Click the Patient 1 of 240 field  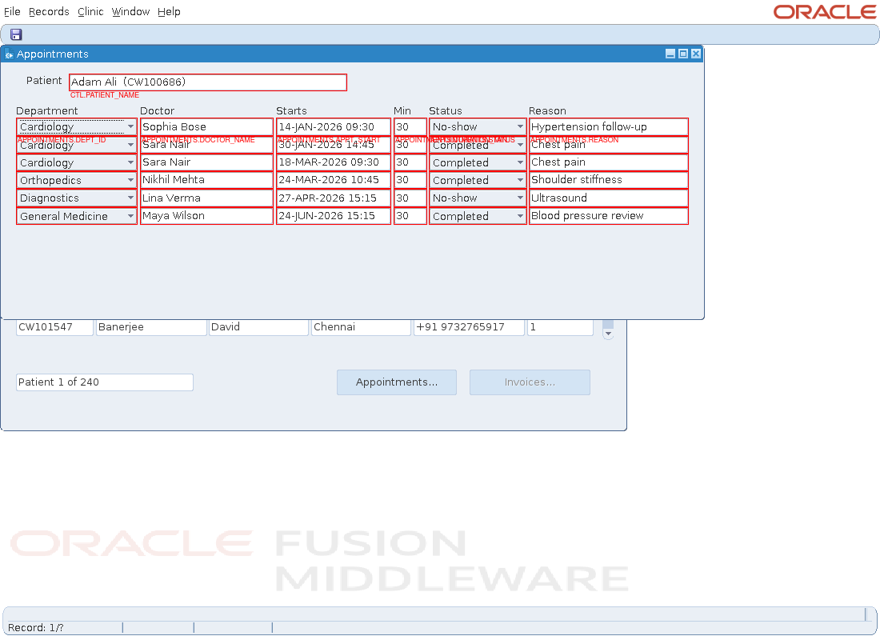105,382
